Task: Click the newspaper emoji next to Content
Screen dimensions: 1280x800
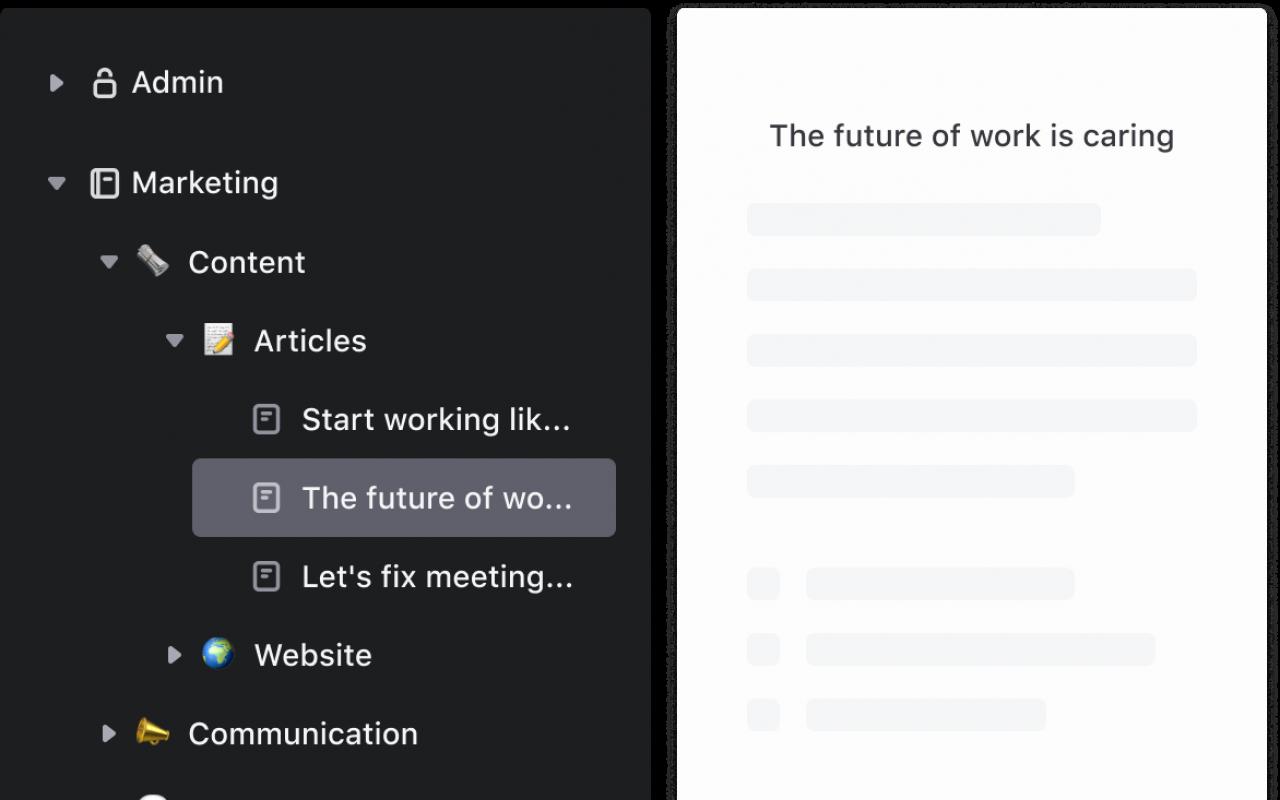Action: point(153,261)
